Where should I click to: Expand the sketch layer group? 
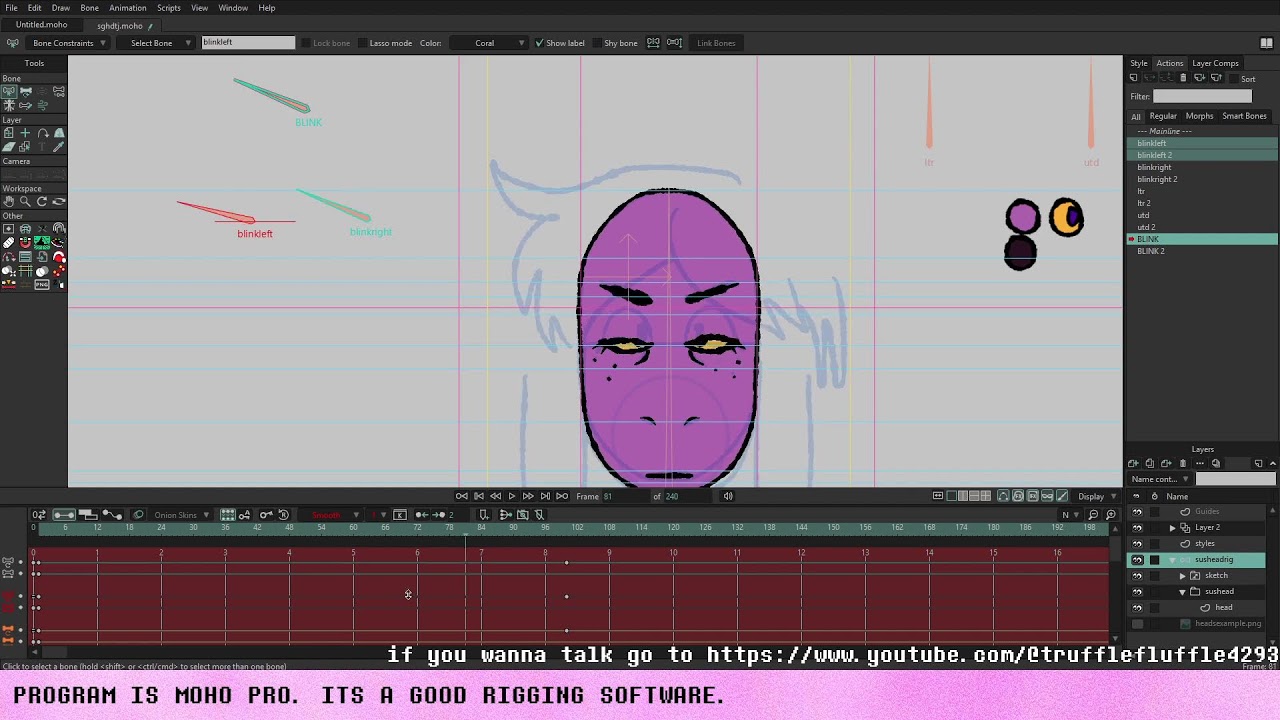pos(1183,576)
